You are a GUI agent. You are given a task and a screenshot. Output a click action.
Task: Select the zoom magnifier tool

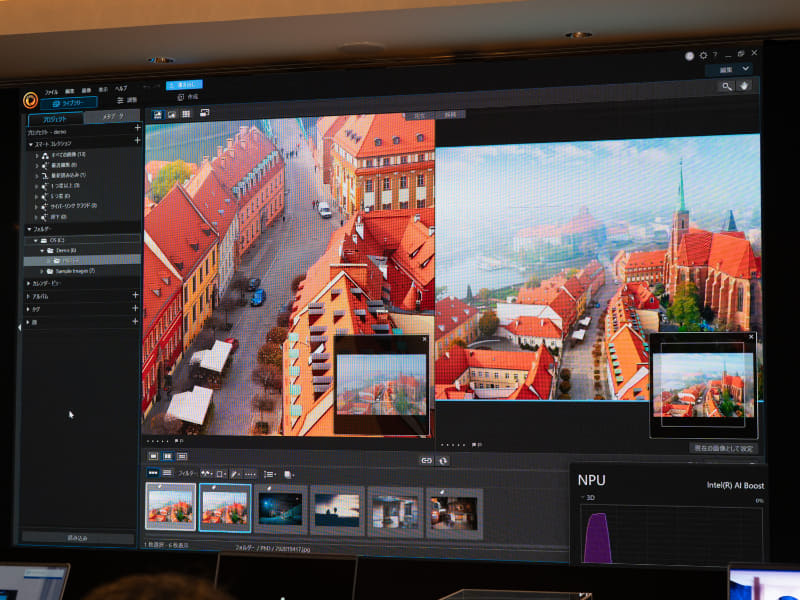pos(727,87)
